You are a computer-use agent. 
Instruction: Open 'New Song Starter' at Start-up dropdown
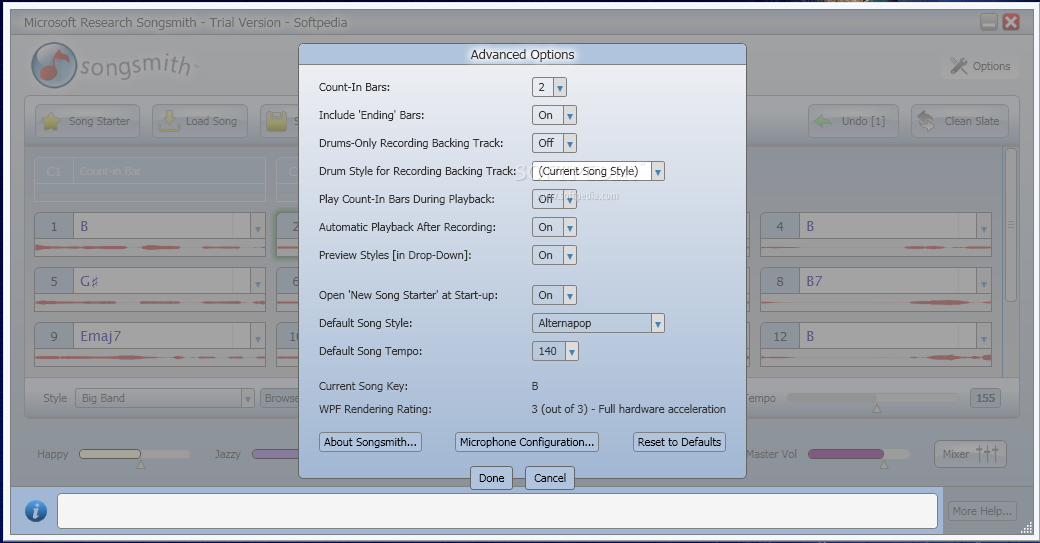tap(570, 295)
